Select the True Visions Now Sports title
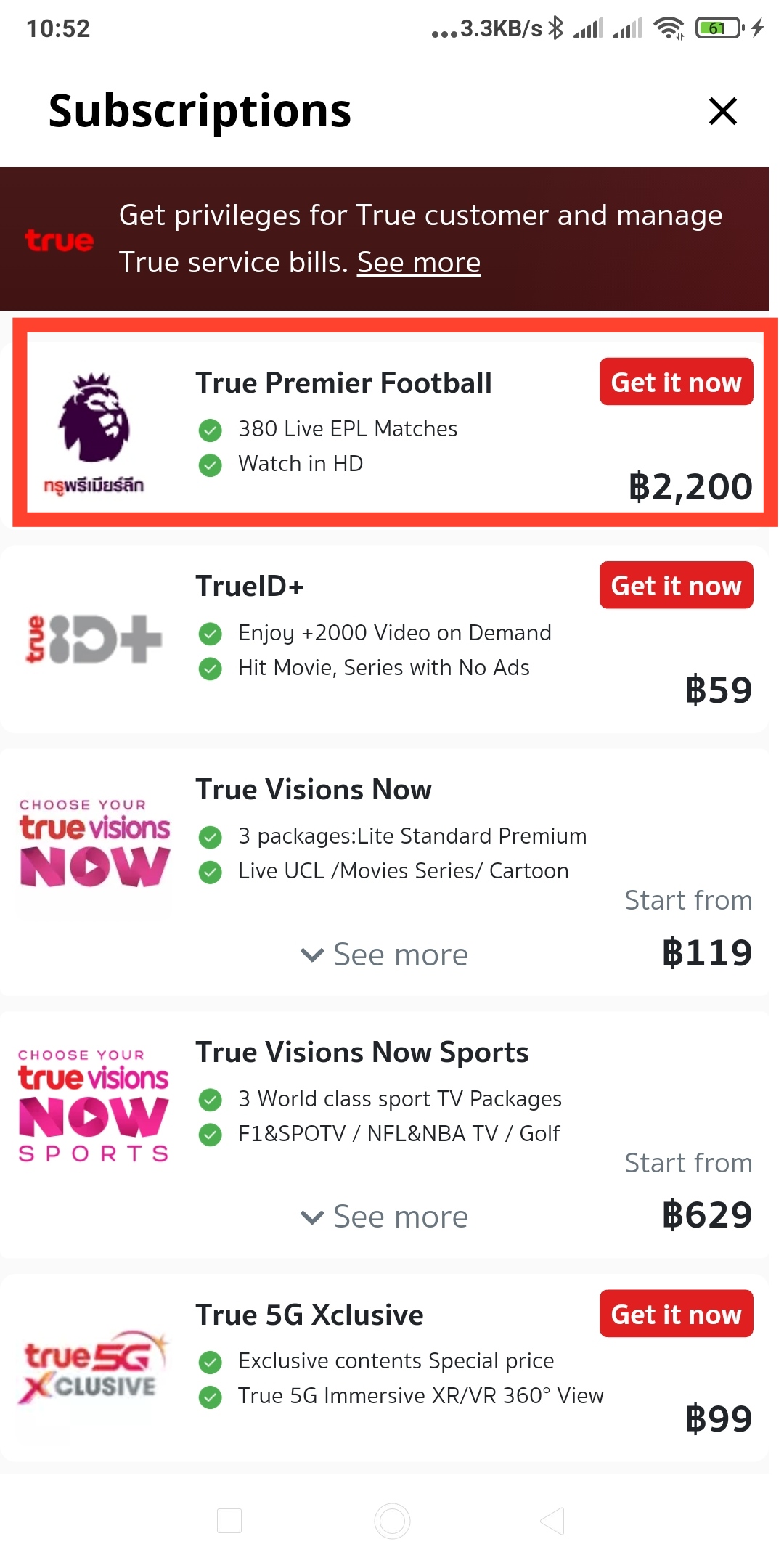The image size is (784, 1568). point(362,1053)
